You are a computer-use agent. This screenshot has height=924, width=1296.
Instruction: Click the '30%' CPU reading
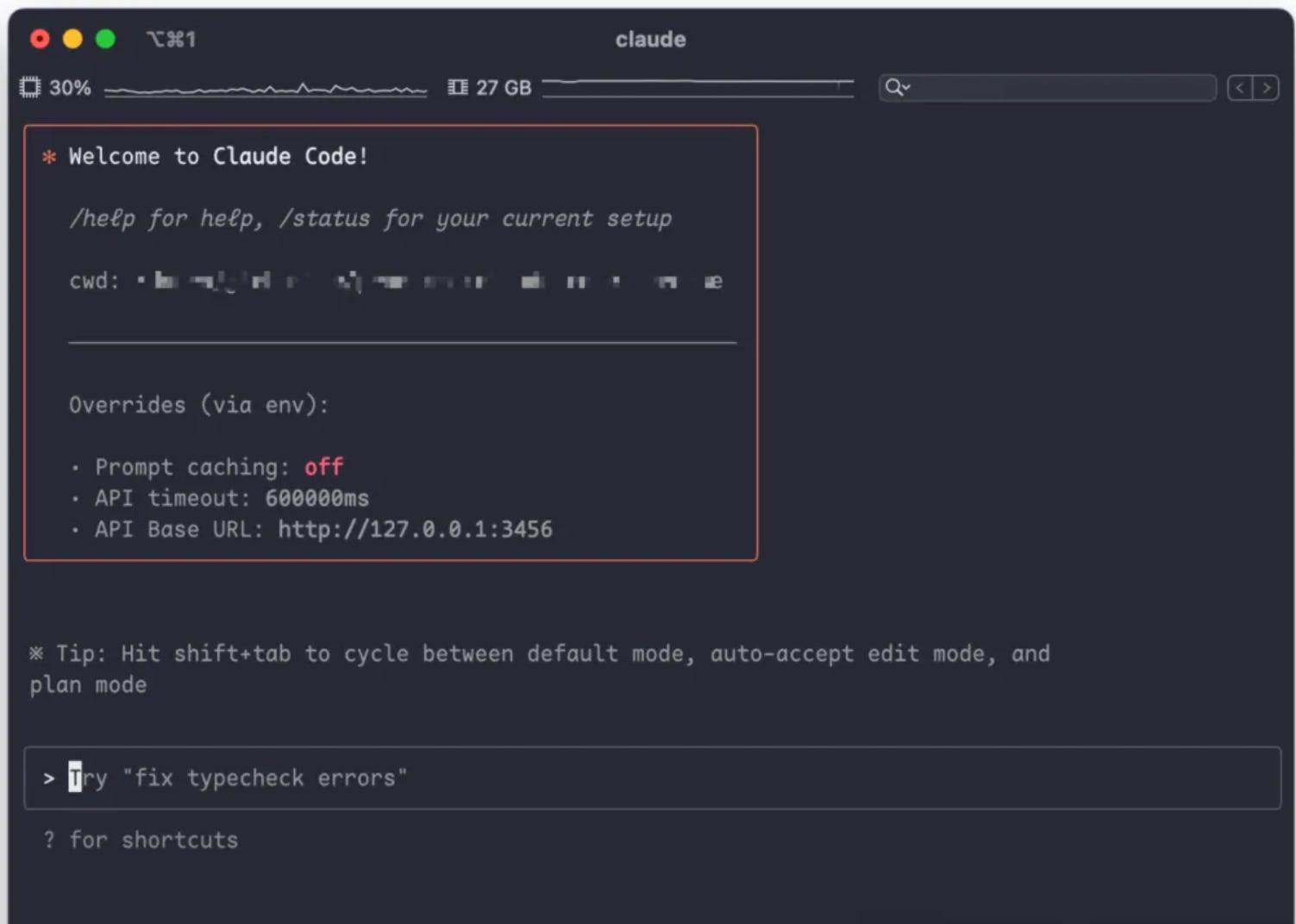[70, 88]
